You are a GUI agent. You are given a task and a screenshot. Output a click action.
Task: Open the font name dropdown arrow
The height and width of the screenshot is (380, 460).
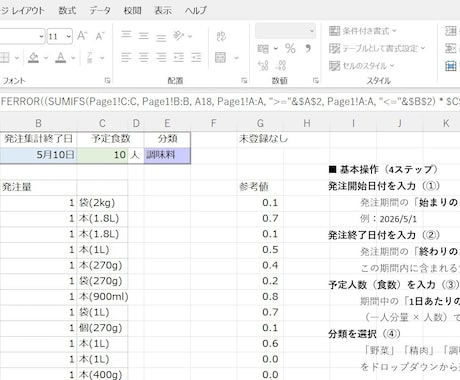pos(41,36)
